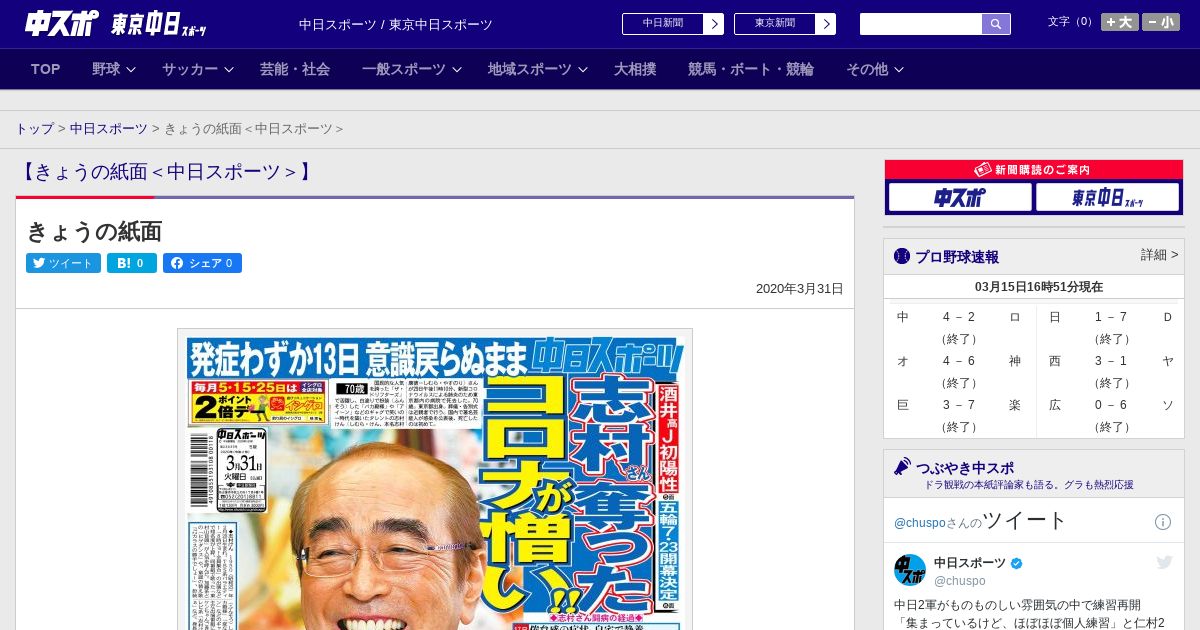This screenshot has height=630, width=1200.
Task: Click 広 0-6 ソ game score
Action: 1110,416
